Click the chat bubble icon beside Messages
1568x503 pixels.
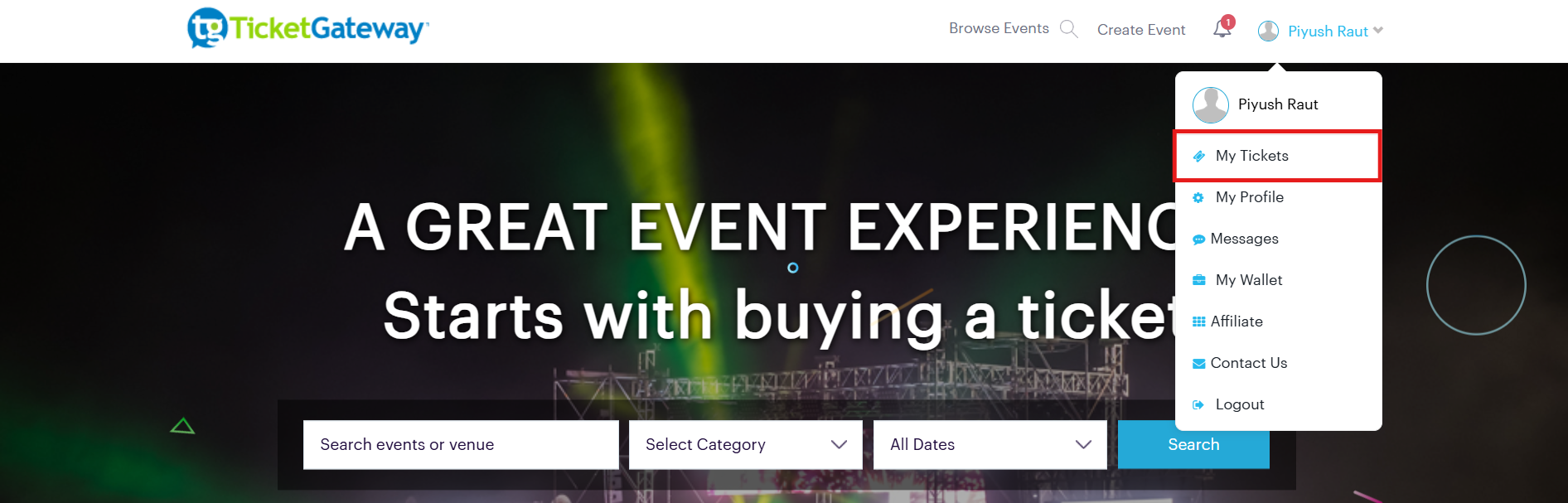[x=1198, y=239]
